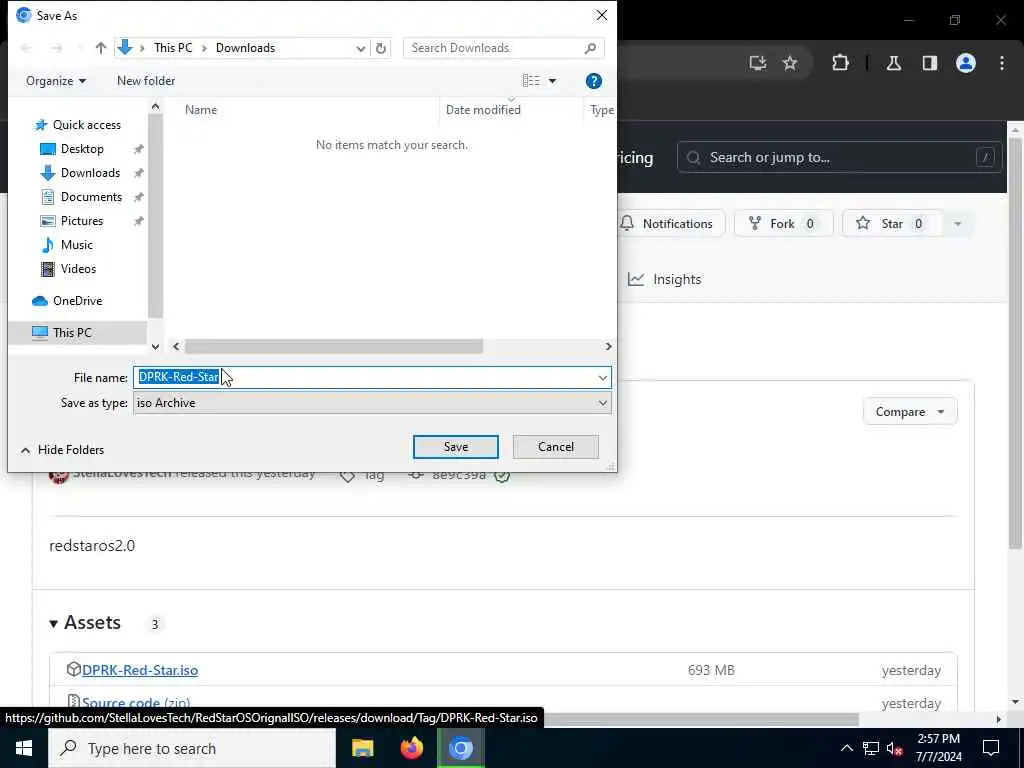Click Save to download the ISO
1024x768 pixels.
point(456,447)
